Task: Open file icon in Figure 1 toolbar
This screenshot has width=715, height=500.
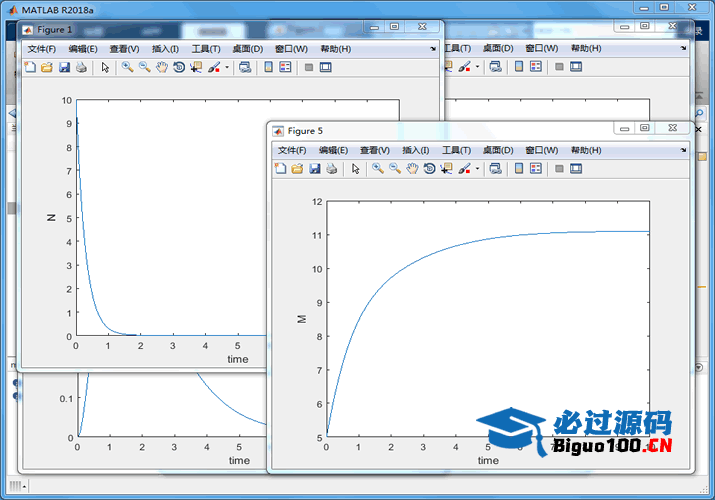Action: [47, 67]
